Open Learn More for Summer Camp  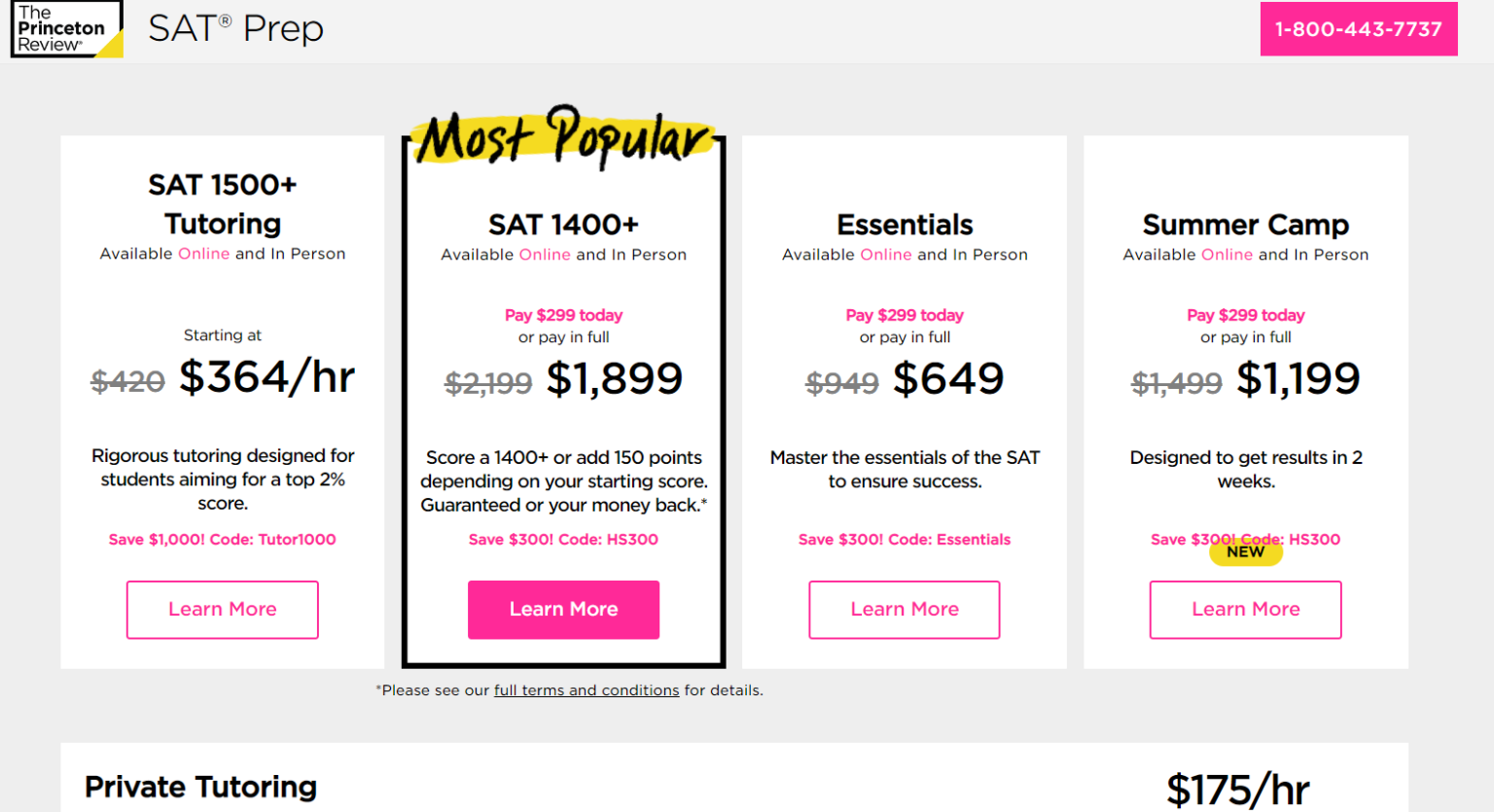coord(1245,610)
